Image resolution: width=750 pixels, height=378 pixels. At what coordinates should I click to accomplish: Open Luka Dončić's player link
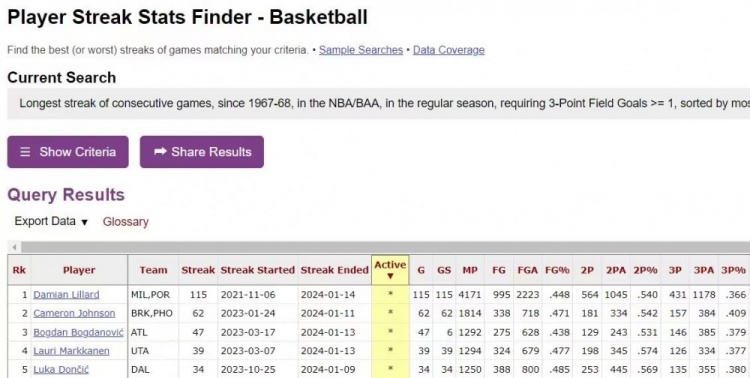coord(61,369)
